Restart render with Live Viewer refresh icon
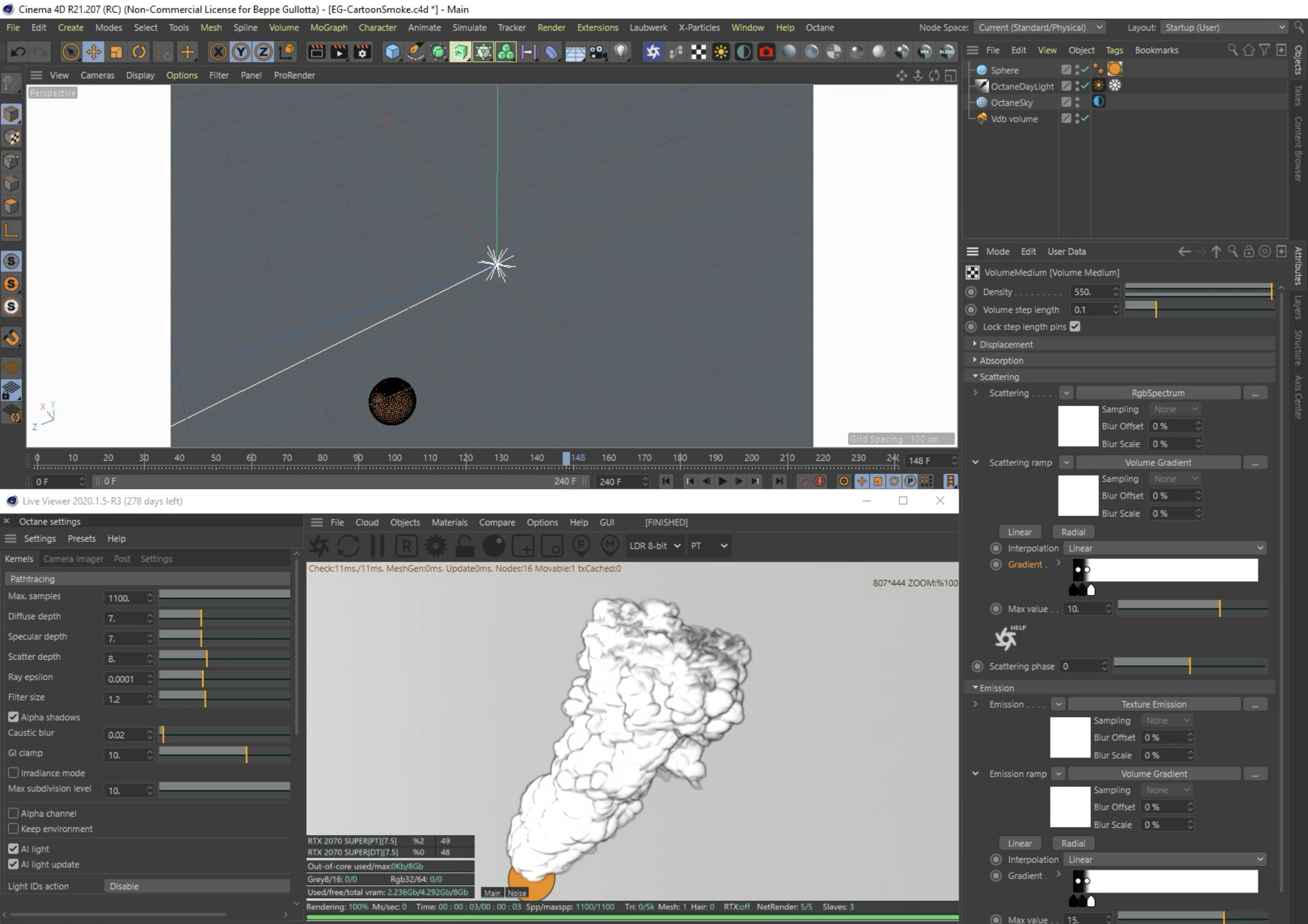 click(x=348, y=546)
